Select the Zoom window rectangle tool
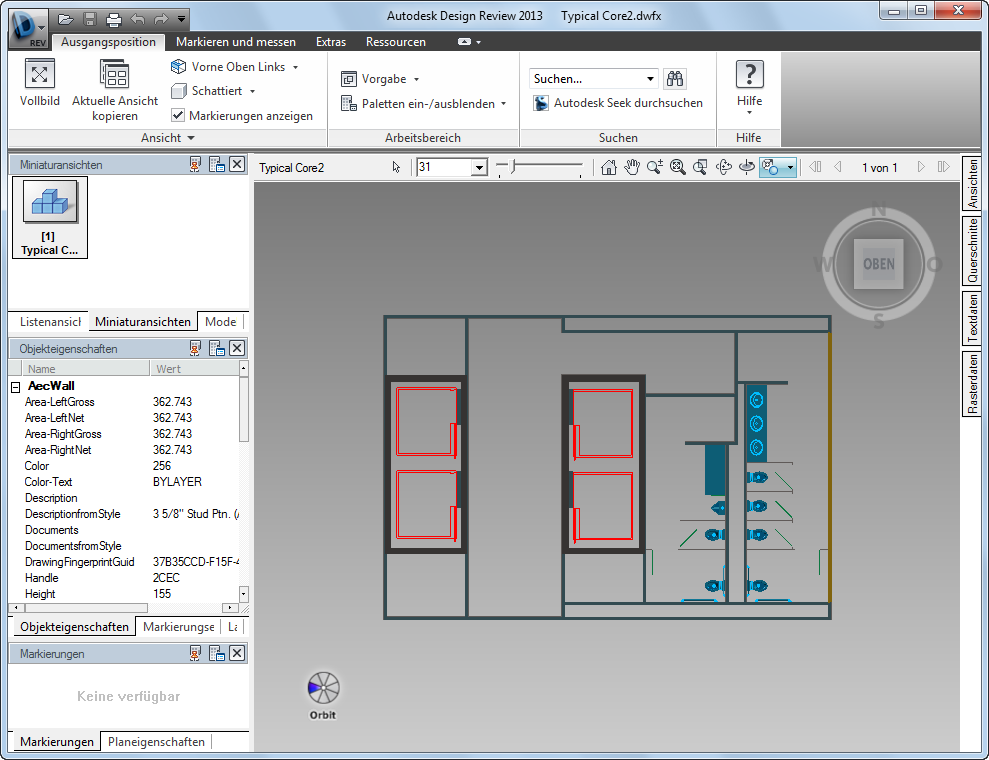The width and height of the screenshot is (989, 760). coord(700,167)
